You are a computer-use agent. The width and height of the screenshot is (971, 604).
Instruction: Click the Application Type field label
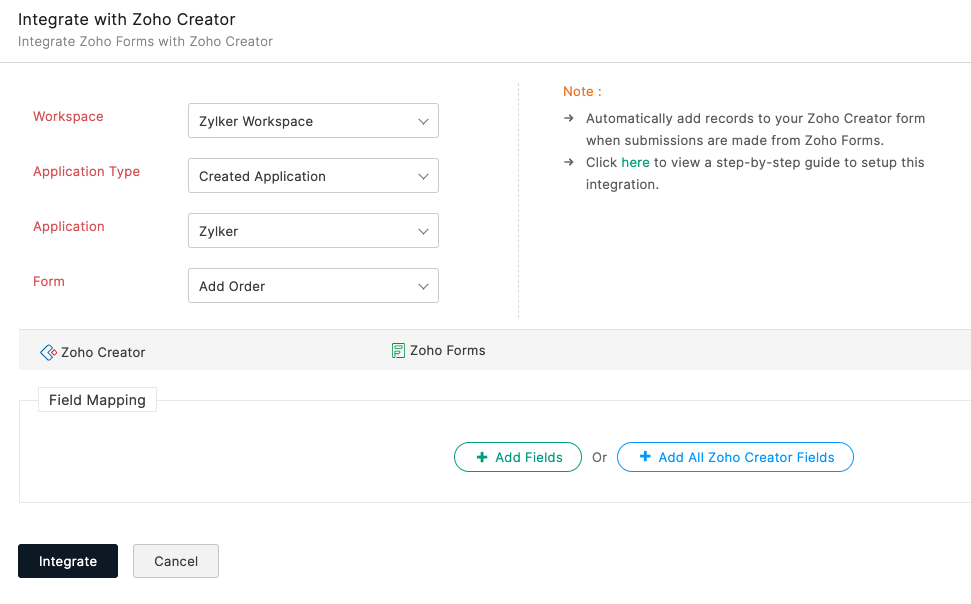pos(86,172)
